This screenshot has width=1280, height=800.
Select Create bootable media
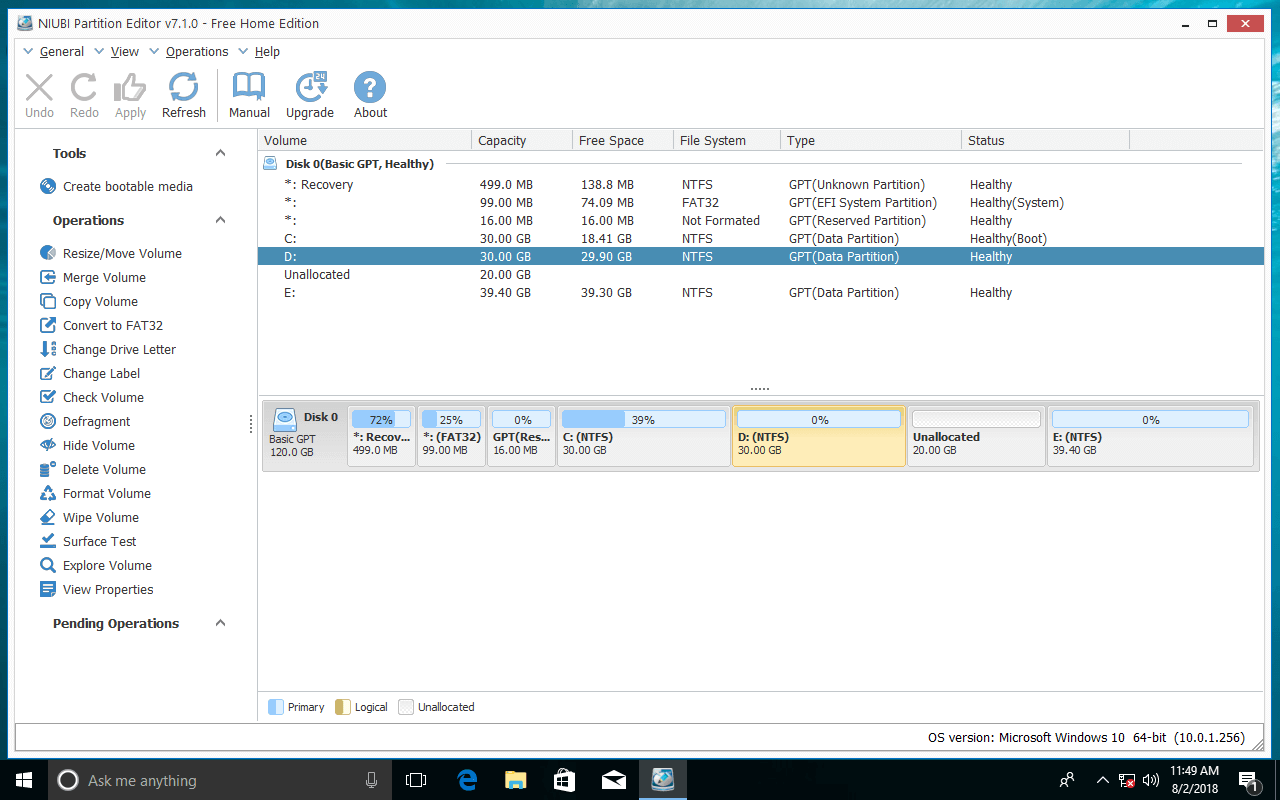tap(116, 186)
